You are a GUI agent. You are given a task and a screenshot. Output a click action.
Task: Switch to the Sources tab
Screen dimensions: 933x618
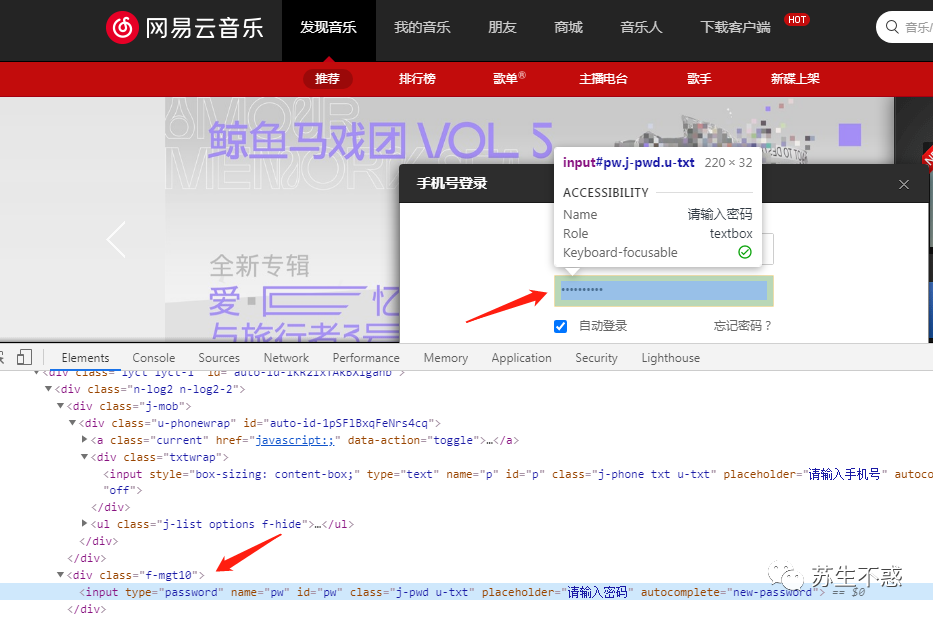pyautogui.click(x=219, y=357)
